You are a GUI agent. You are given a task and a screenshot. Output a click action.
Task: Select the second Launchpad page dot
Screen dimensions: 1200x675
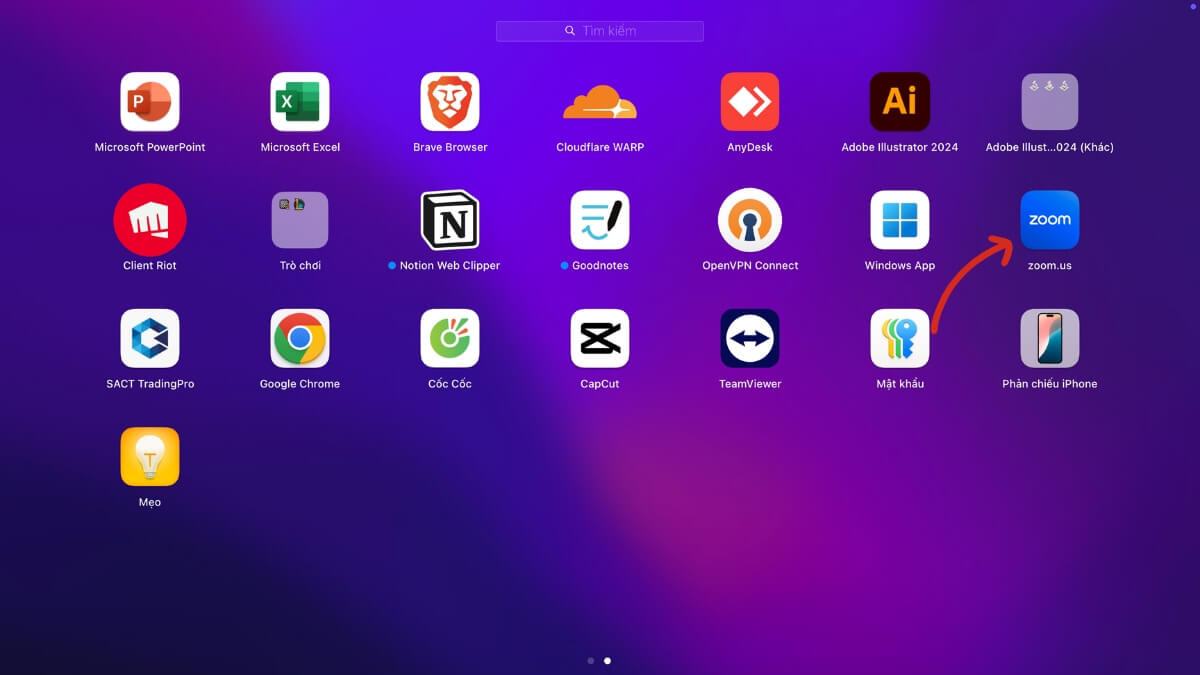[608, 661]
